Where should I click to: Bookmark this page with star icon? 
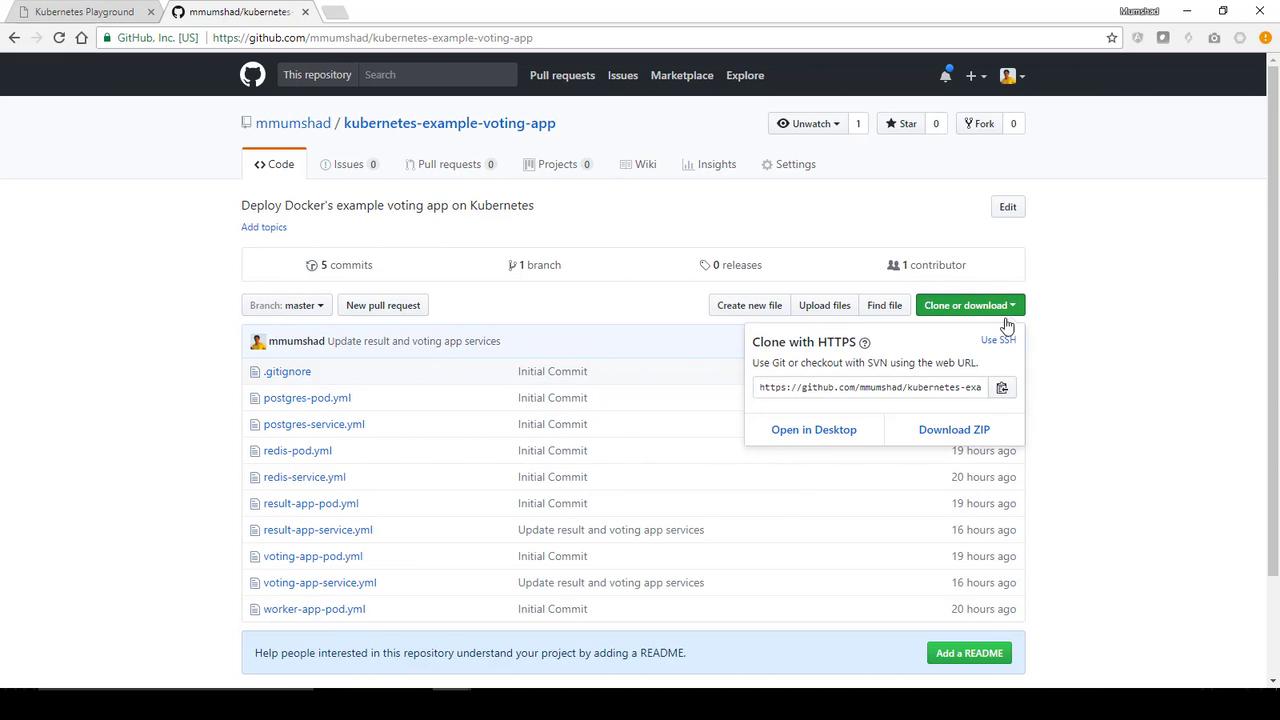(1111, 38)
